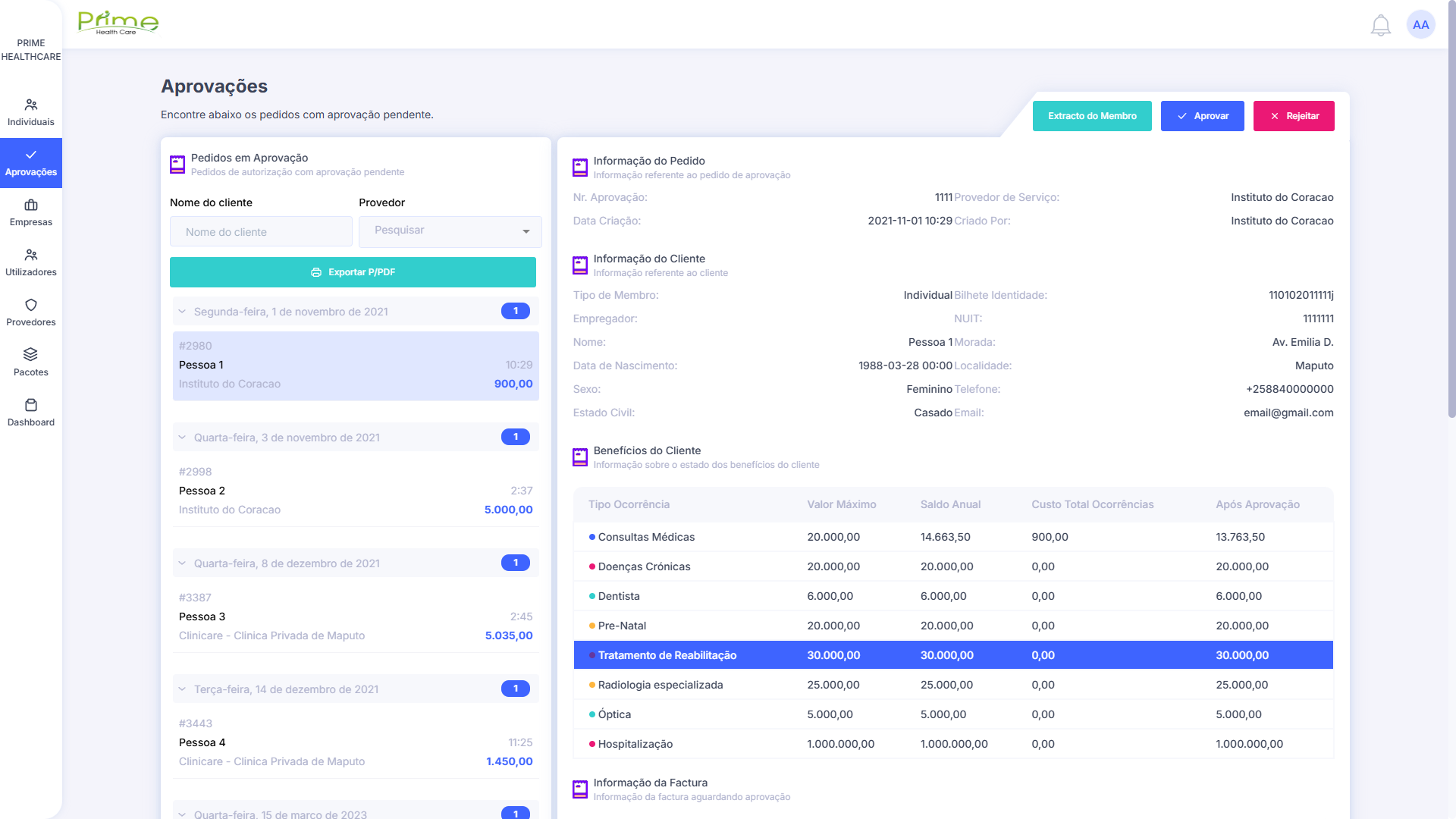Click the +258840000000 phone value
This screenshot has width=1456, height=819.
tap(1289, 389)
